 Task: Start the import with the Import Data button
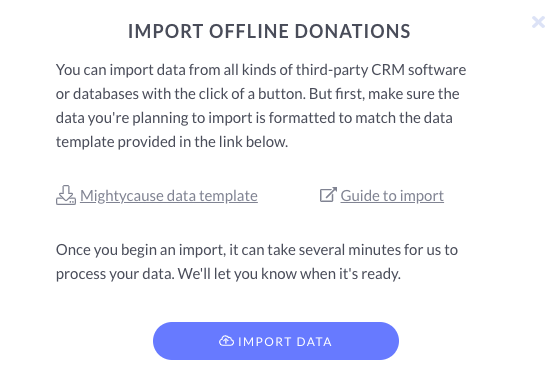click(x=276, y=341)
